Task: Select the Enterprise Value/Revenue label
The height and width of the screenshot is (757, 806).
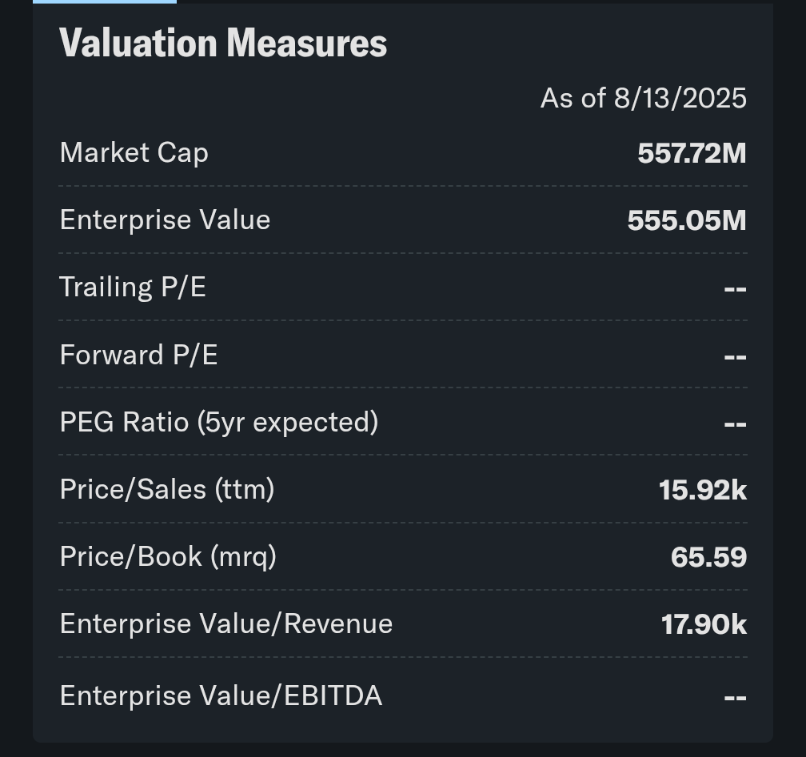Action: click(x=226, y=624)
